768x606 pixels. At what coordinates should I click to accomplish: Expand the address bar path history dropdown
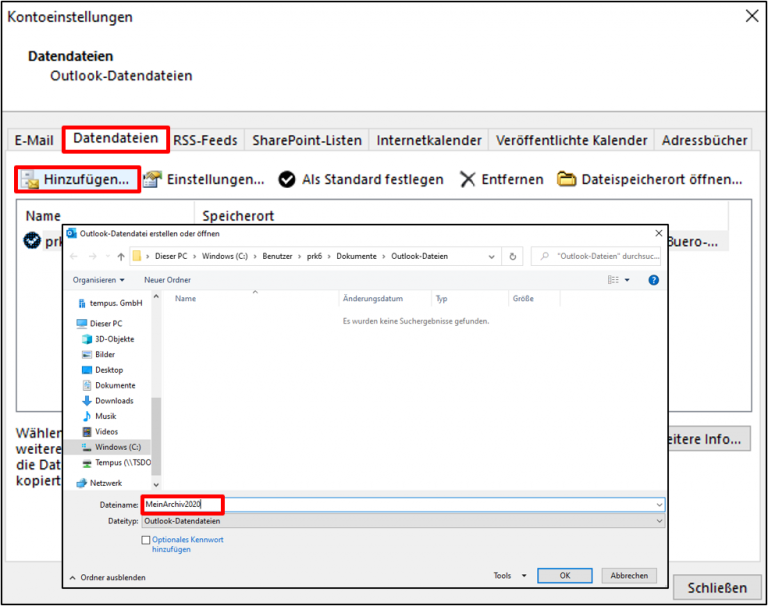pyautogui.click(x=491, y=256)
